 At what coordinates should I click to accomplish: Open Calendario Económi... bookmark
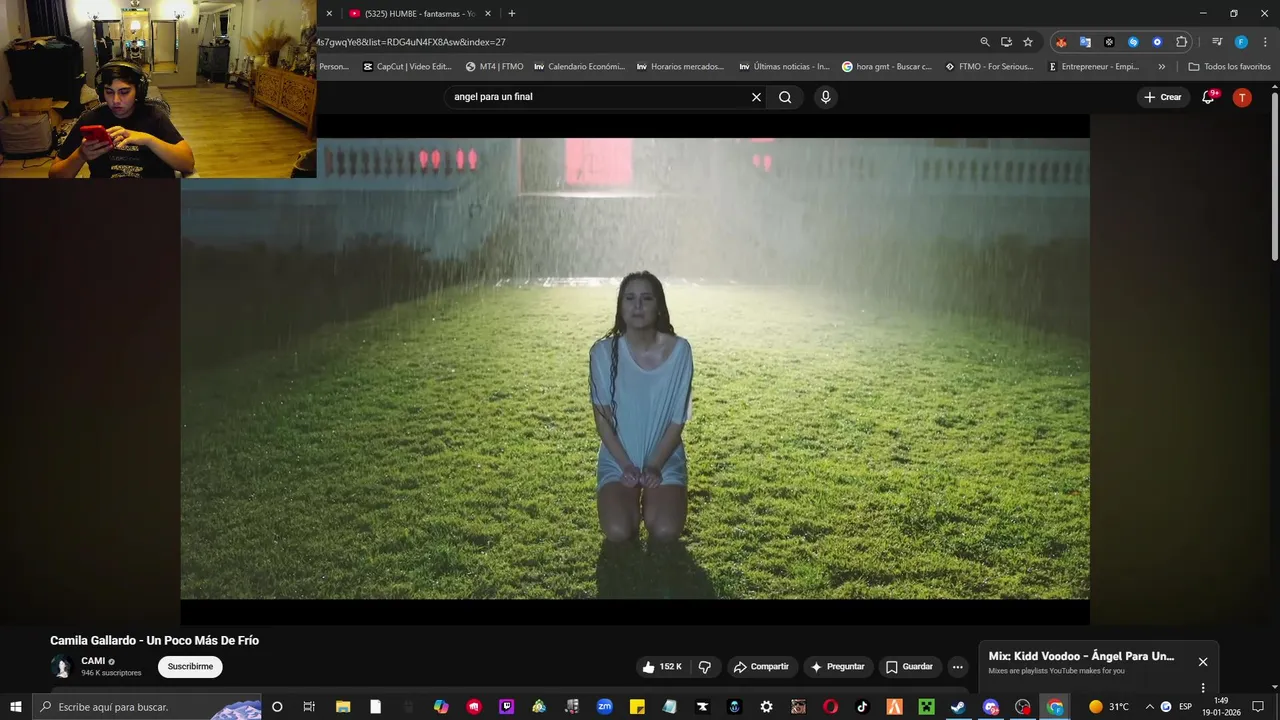579,67
